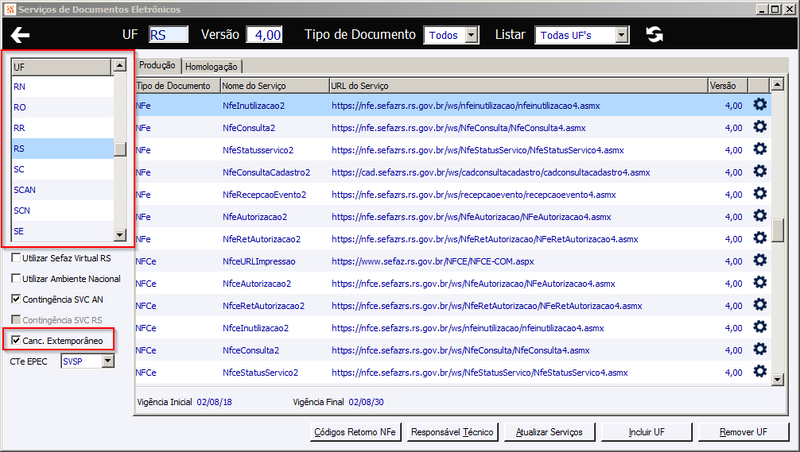Image resolution: width=800 pixels, height=452 pixels.
Task: Open the CTe EPEC SVSP dropdown
Action: (x=108, y=361)
